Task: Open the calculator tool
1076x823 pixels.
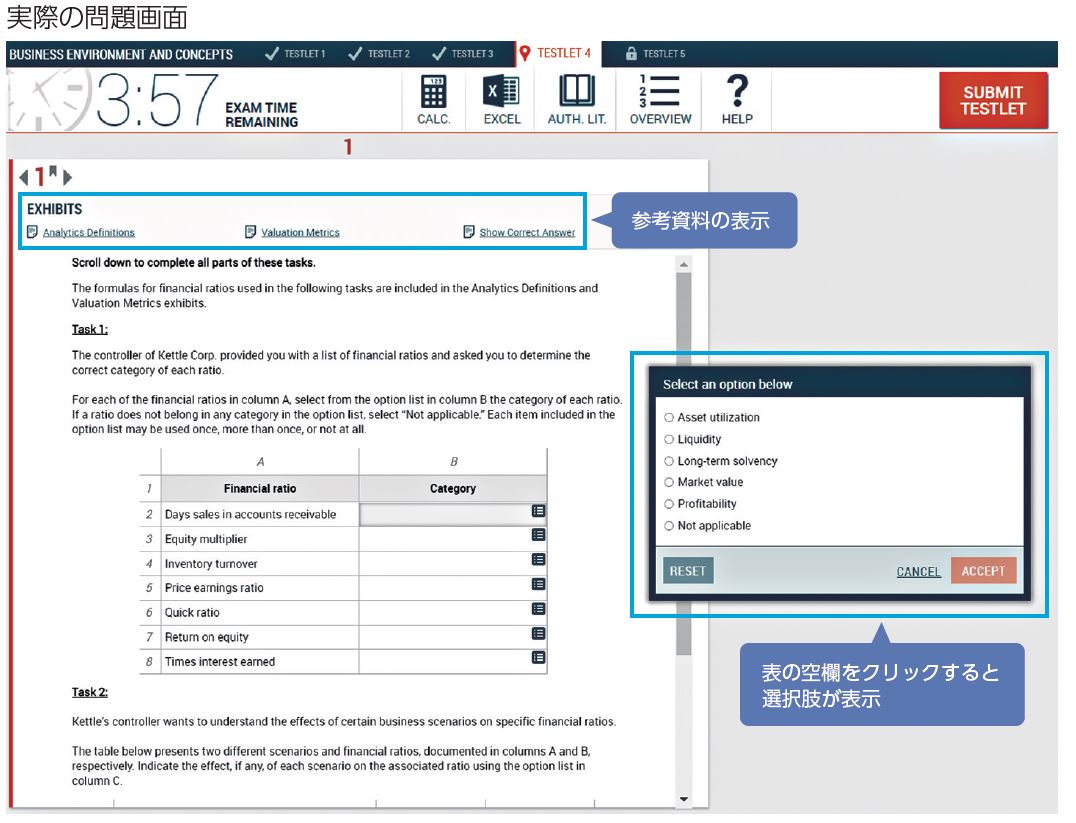Action: (x=433, y=100)
